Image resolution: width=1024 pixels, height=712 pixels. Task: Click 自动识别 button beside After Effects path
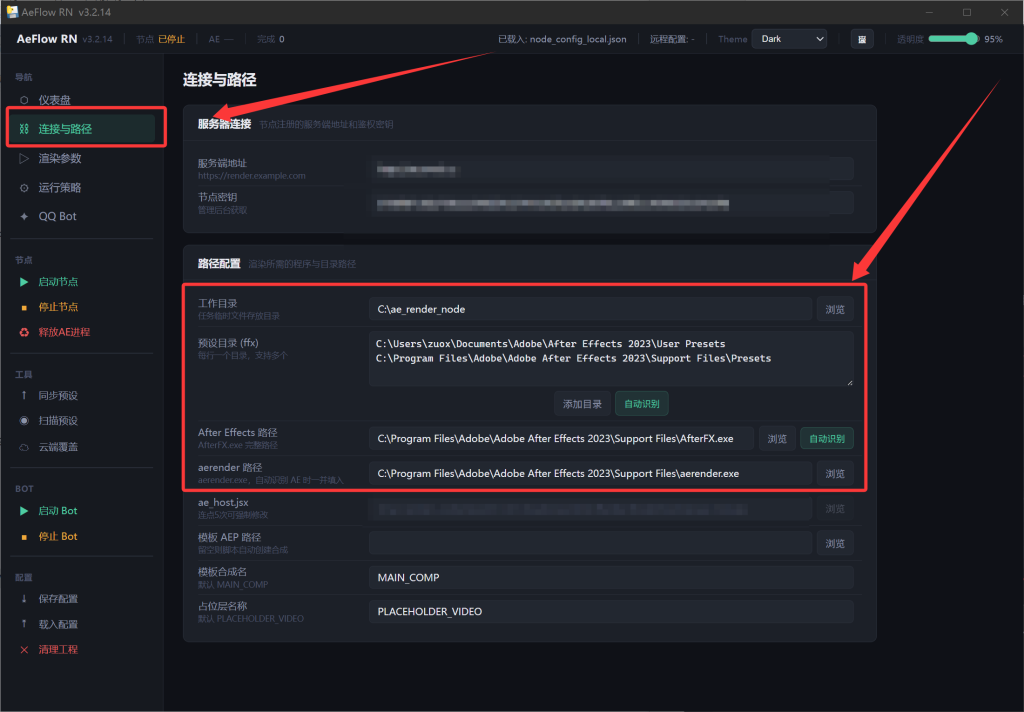click(826, 439)
